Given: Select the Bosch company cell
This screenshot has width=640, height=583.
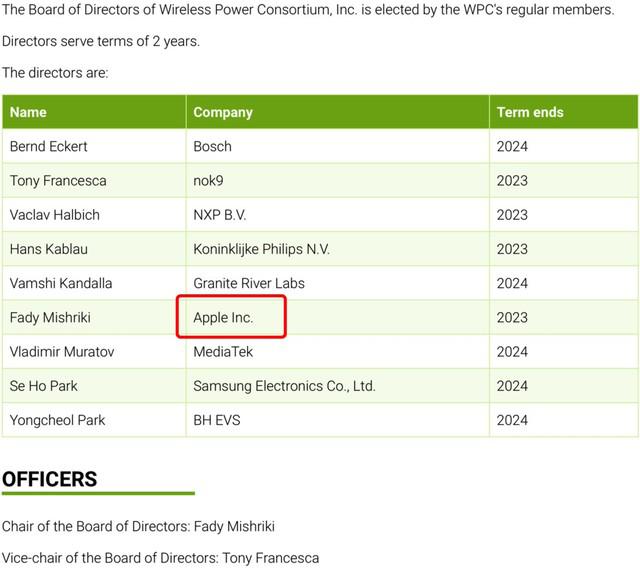Looking at the screenshot, I should pos(338,146).
